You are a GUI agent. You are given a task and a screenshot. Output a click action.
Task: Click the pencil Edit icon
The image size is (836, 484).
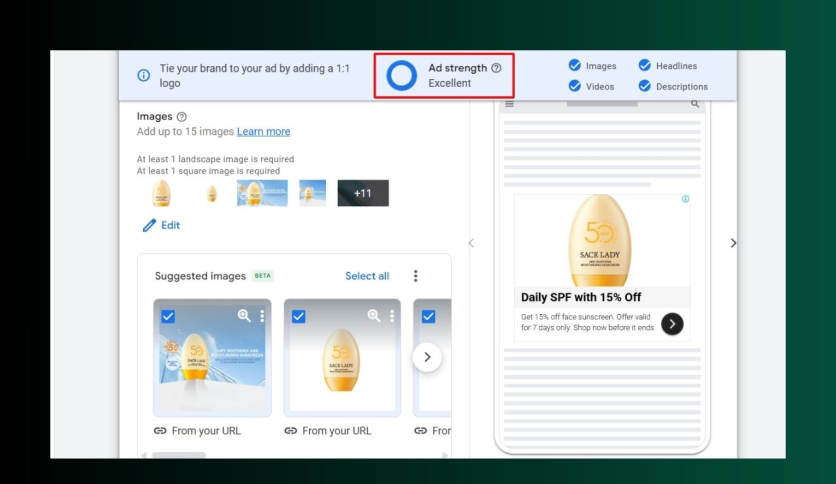(149, 225)
